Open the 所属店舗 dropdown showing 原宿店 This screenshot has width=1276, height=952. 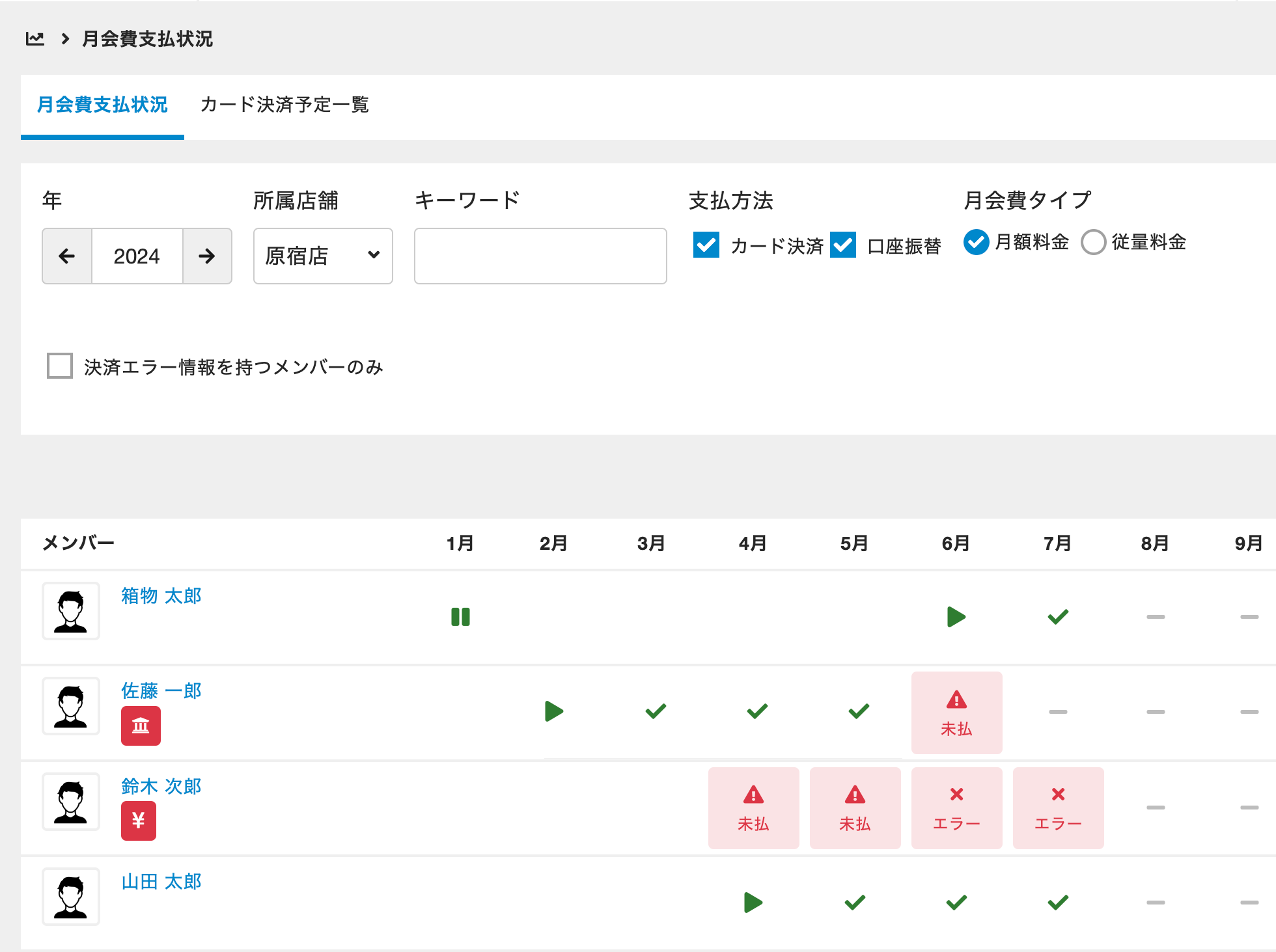point(323,256)
